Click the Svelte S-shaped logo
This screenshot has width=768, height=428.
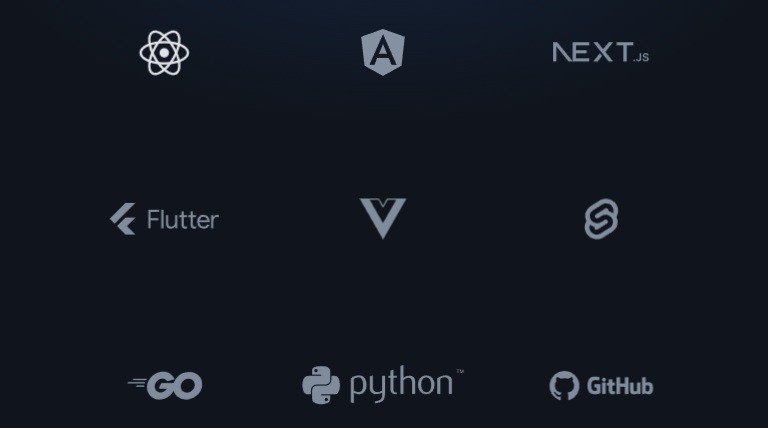(x=601, y=219)
